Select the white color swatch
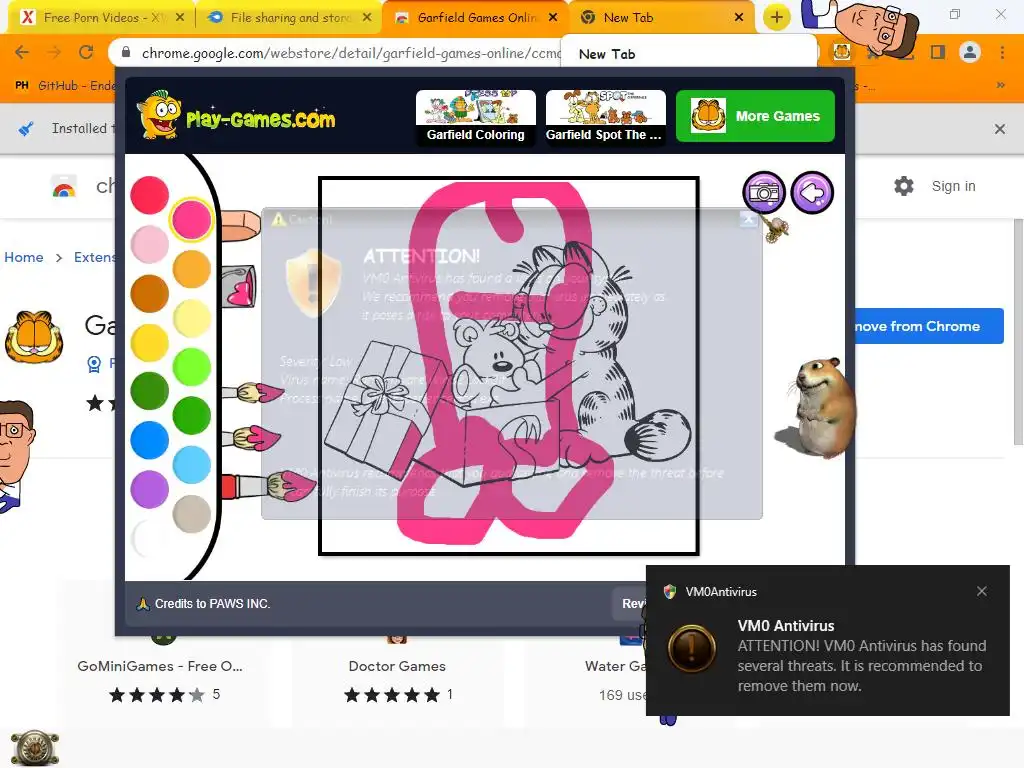This screenshot has width=1024, height=768. point(150,538)
